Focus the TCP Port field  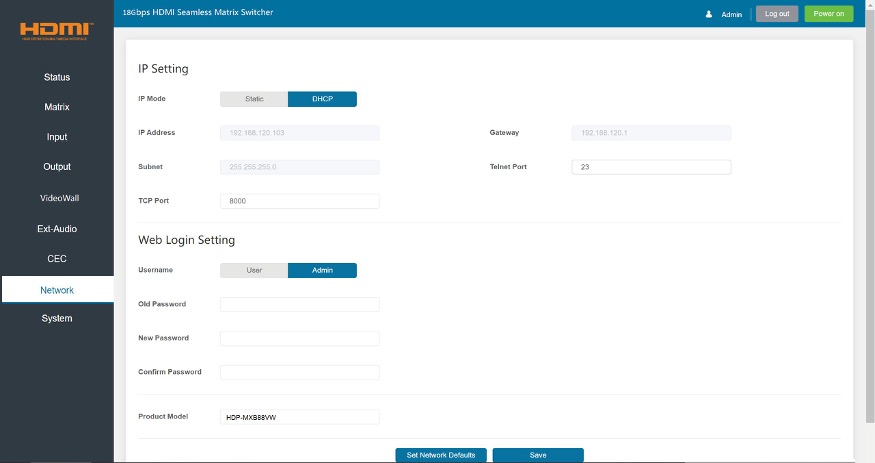[x=300, y=201]
